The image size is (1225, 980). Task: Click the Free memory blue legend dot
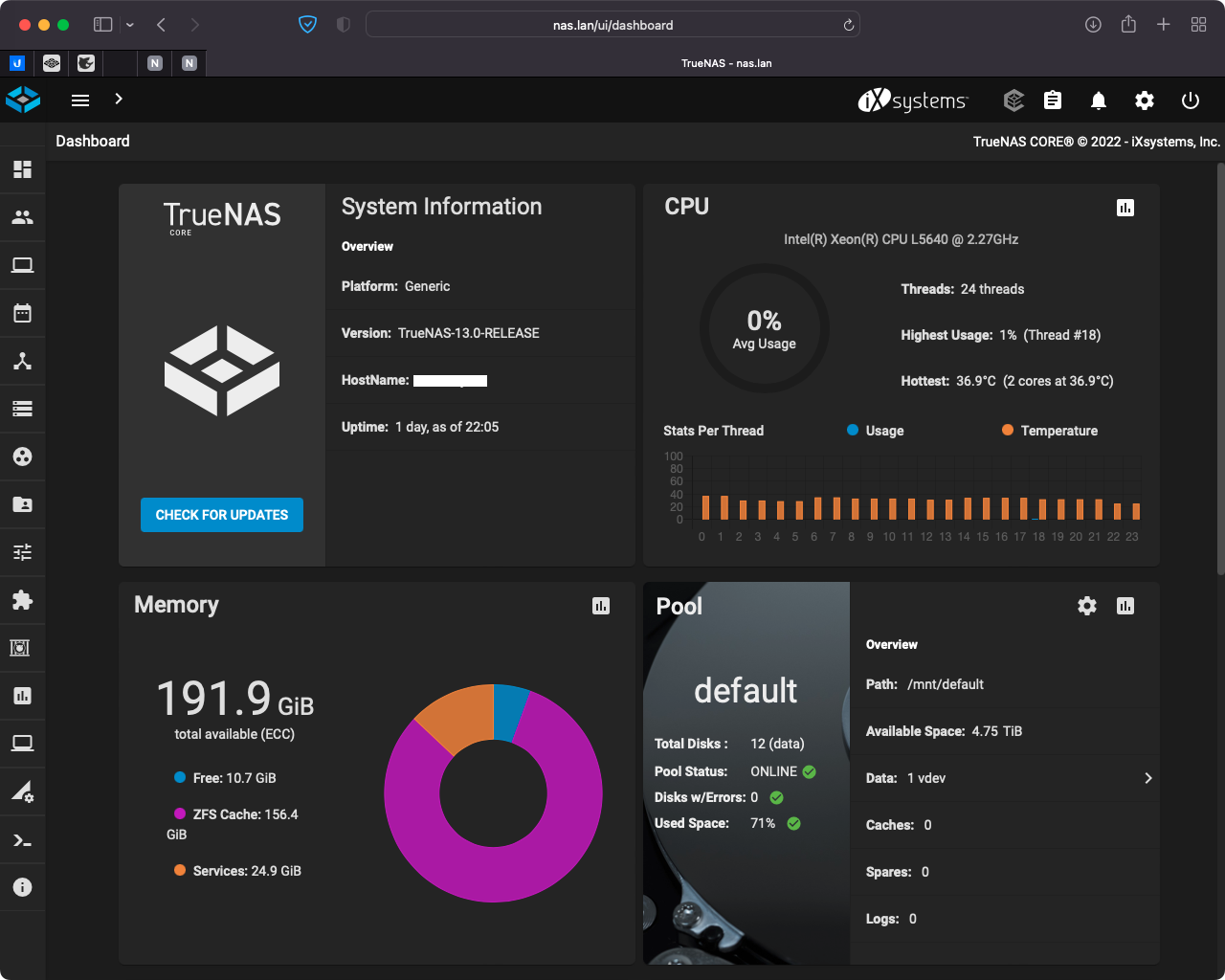coord(180,777)
